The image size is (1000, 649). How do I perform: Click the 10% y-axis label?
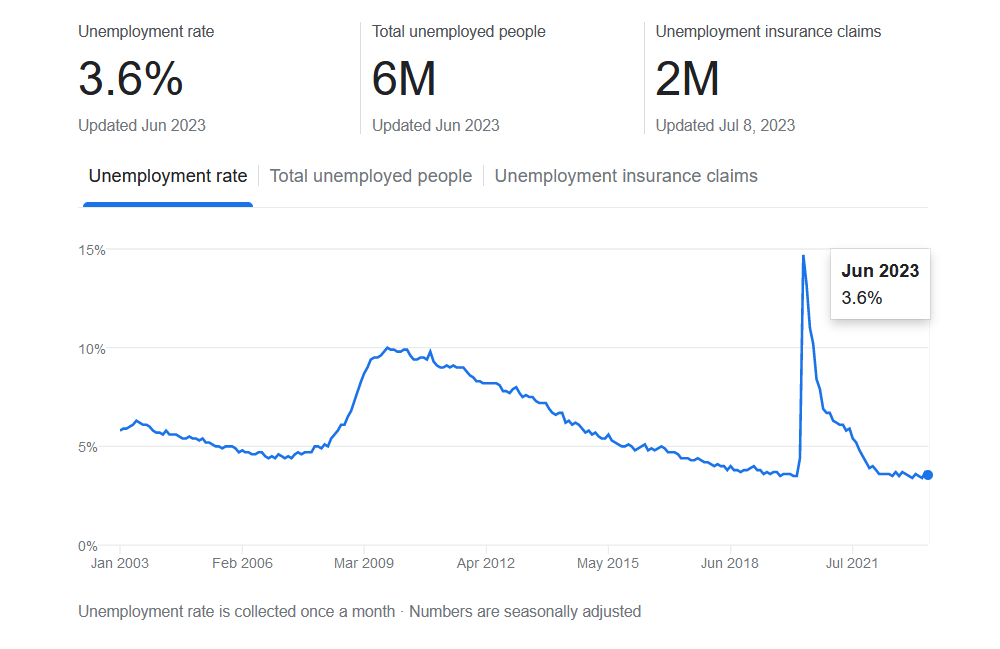[92, 348]
